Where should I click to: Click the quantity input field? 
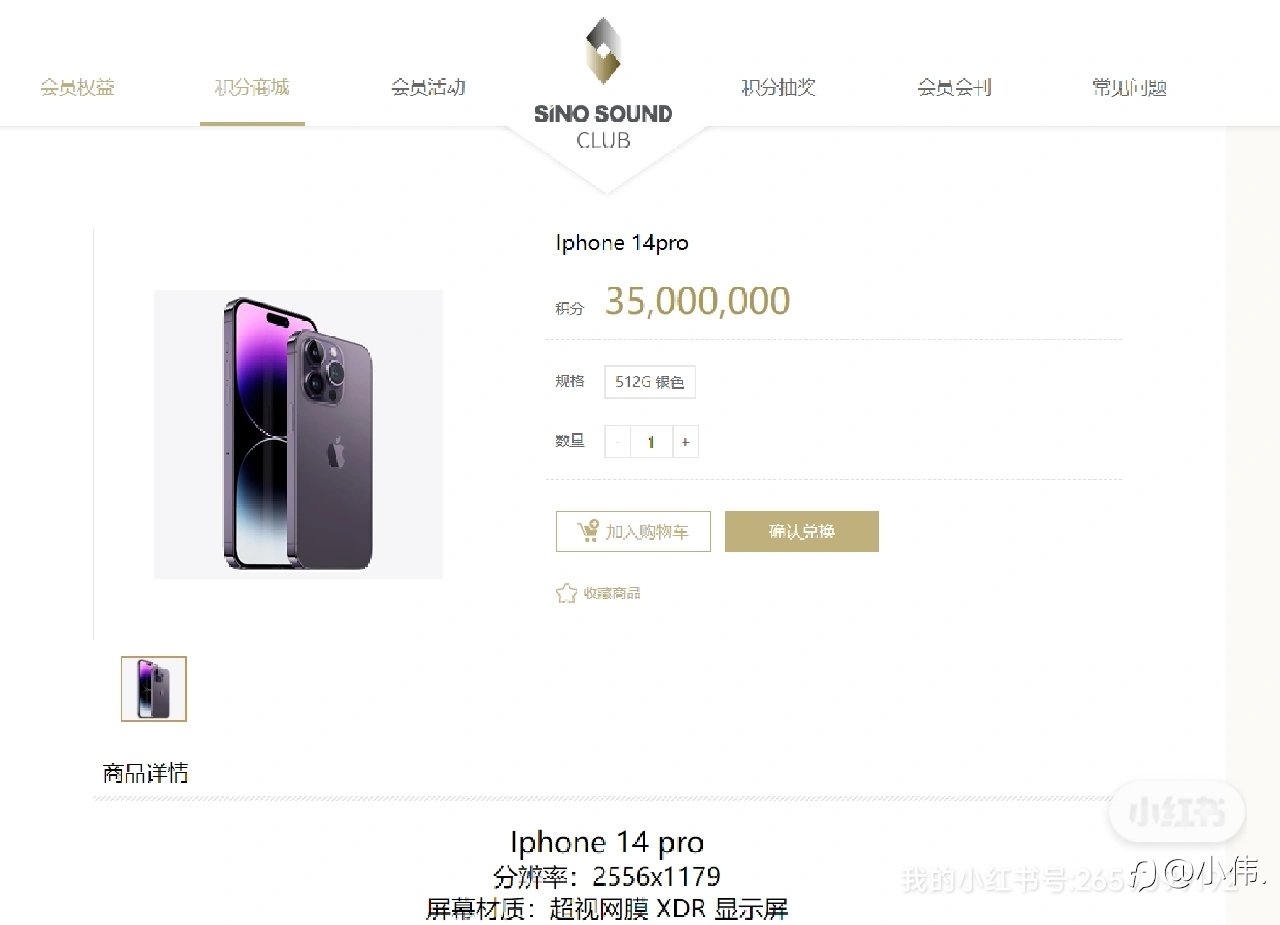pyautogui.click(x=651, y=441)
